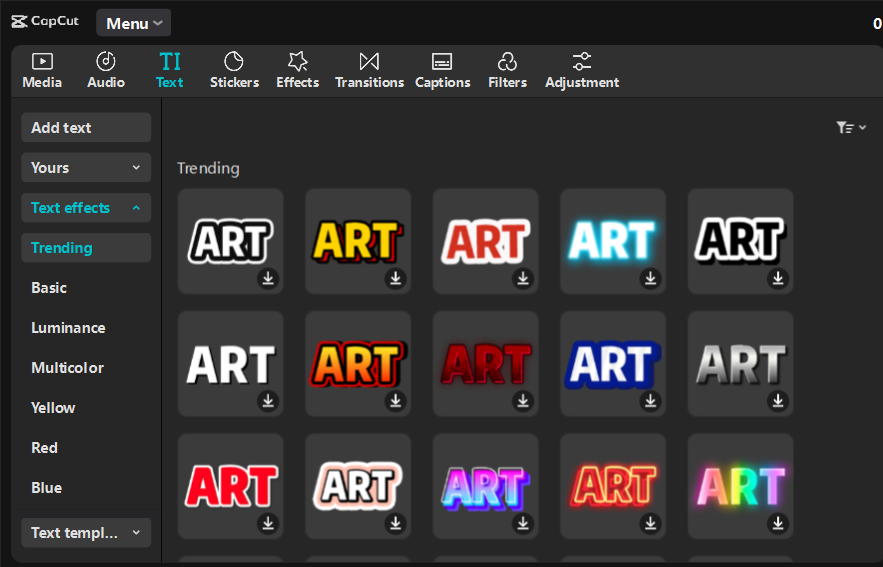Image resolution: width=883 pixels, height=567 pixels.
Task: Open the Menu dropdown
Action: click(133, 23)
